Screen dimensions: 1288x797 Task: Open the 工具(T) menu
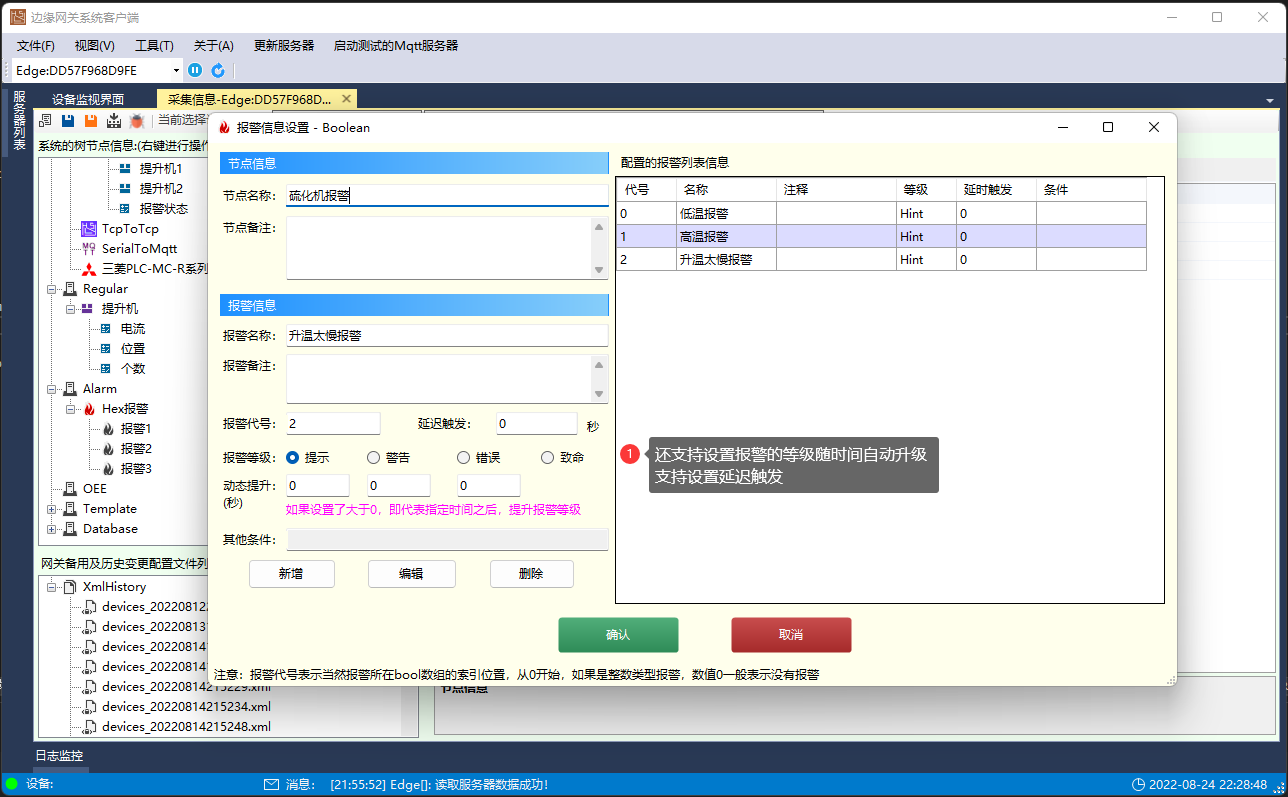point(154,46)
